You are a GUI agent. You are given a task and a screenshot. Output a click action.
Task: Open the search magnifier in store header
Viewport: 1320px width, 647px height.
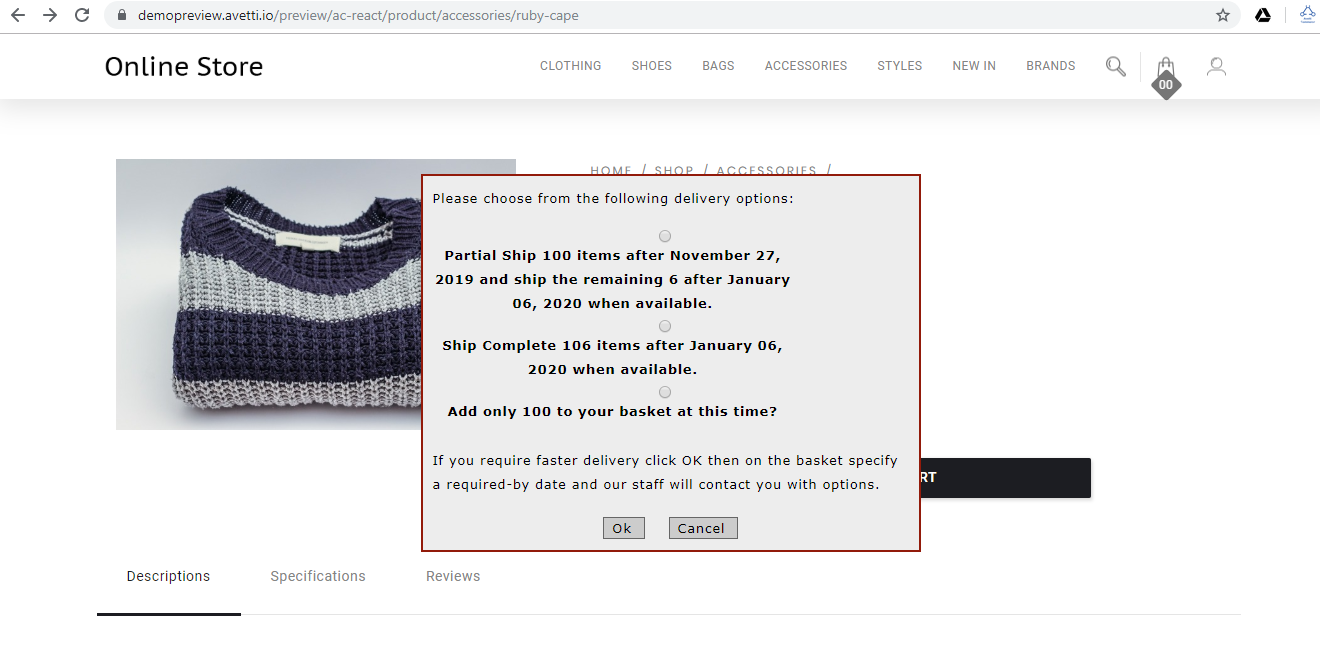point(1116,66)
